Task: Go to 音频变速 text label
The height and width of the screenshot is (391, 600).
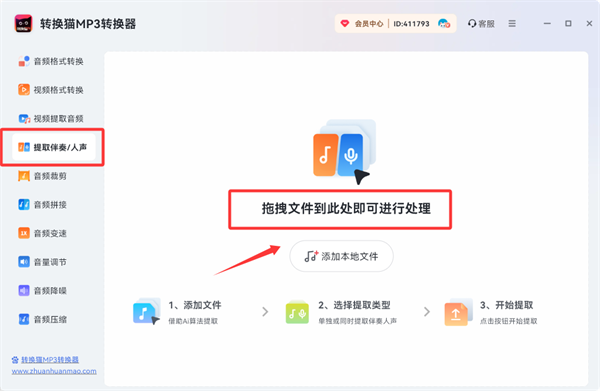Action: point(50,233)
